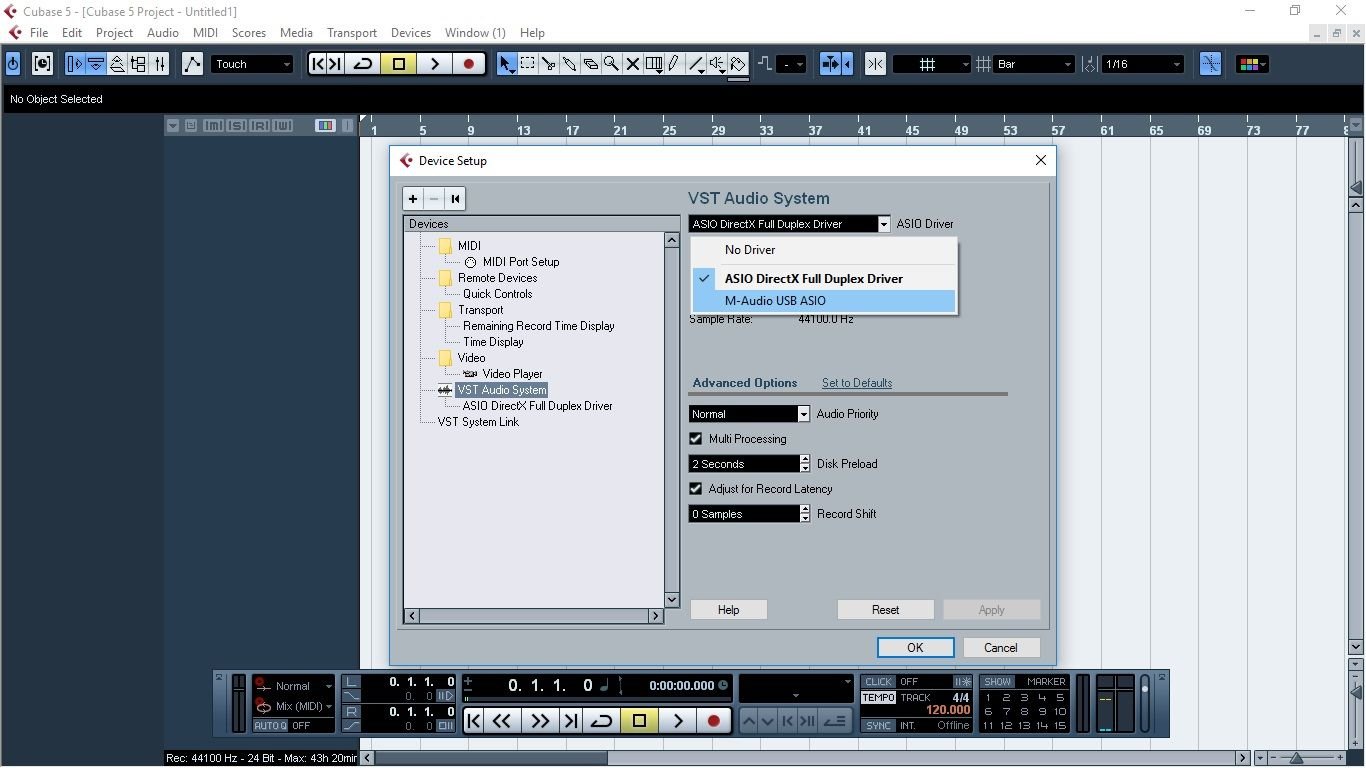Click Fast Forward in the Transport panel
The width and height of the screenshot is (1366, 768).
540,720
